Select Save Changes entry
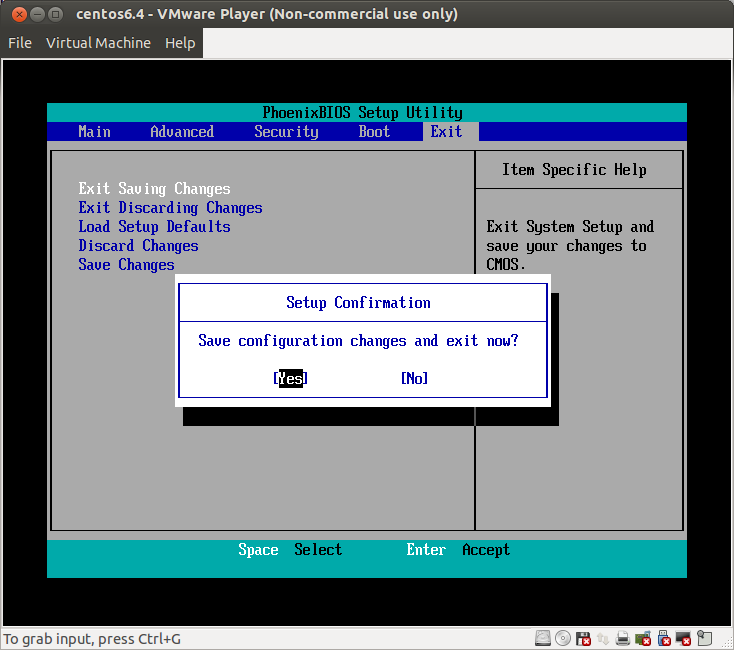 tap(126, 265)
